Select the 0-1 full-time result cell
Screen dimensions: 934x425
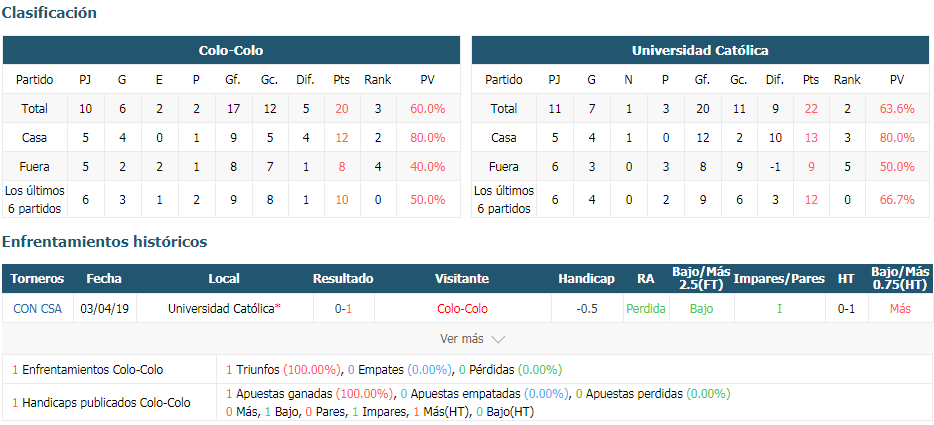344,309
